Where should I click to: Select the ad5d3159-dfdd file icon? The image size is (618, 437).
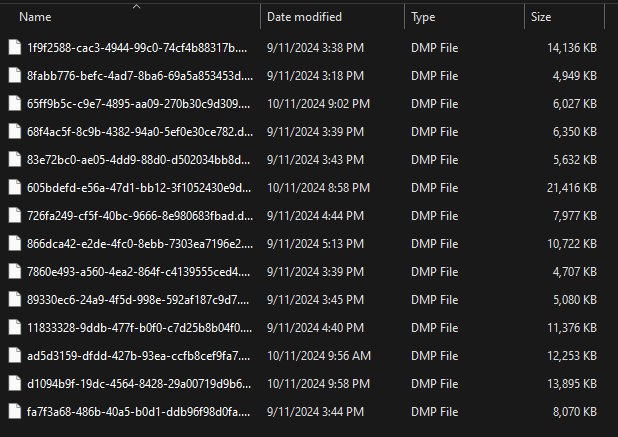(15, 355)
